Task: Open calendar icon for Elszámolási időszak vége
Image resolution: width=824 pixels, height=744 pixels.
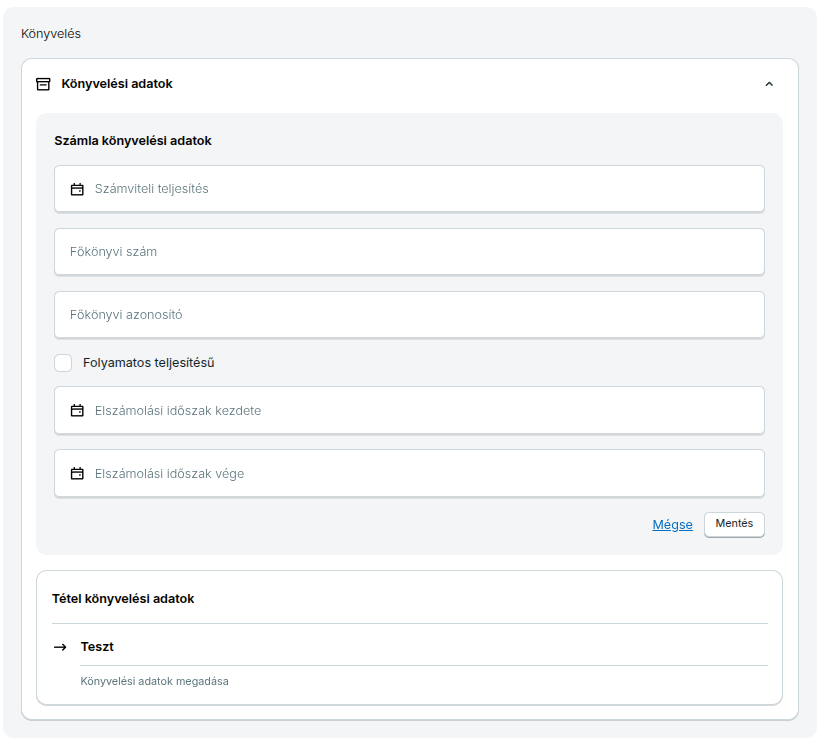Action: tap(77, 474)
